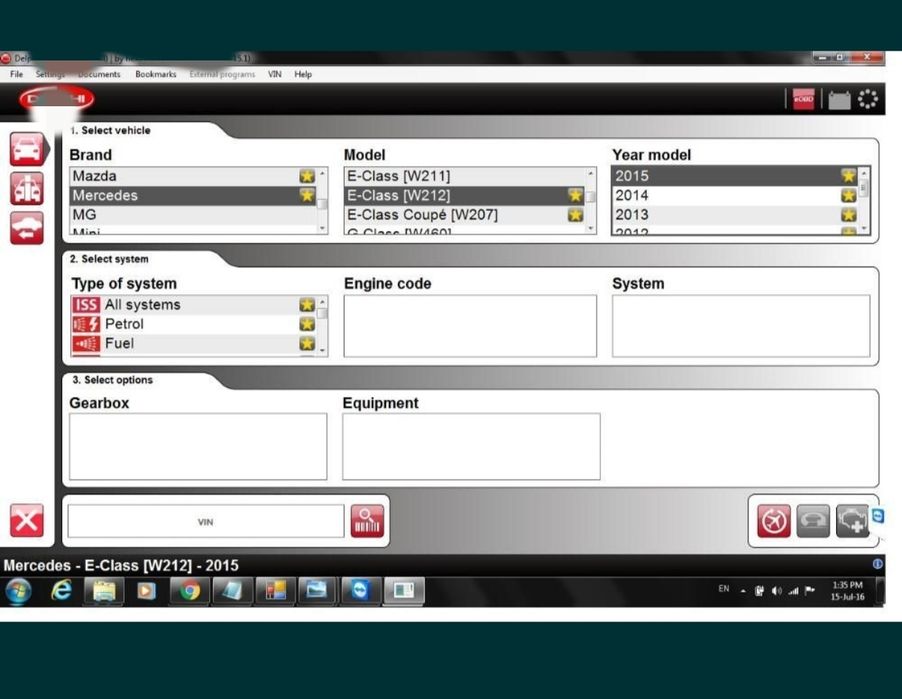Image resolution: width=902 pixels, height=699 pixels.
Task: Select year model 2014
Action: click(x=735, y=196)
